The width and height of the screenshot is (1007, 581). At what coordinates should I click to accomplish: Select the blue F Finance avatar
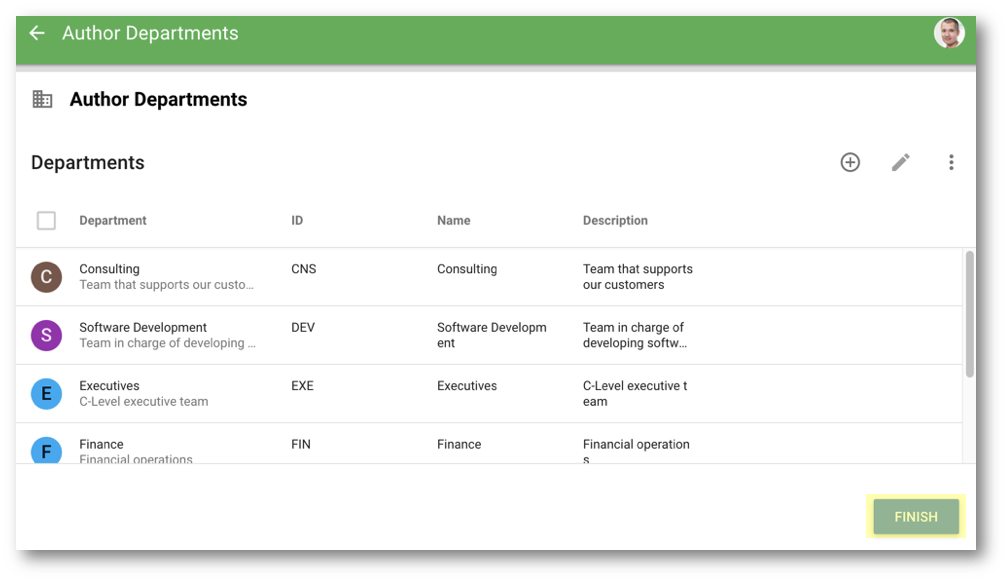[46, 449]
